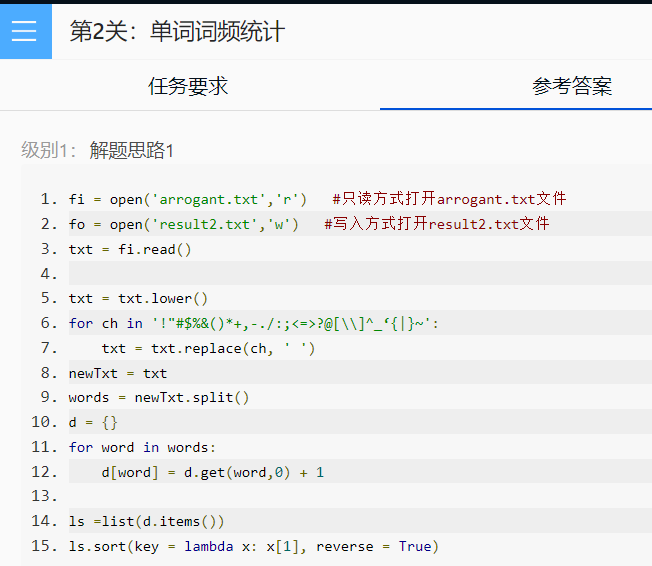Image resolution: width=652 pixels, height=566 pixels.
Task: Click code line opening arrogant.txt for reading
Action: click(188, 199)
